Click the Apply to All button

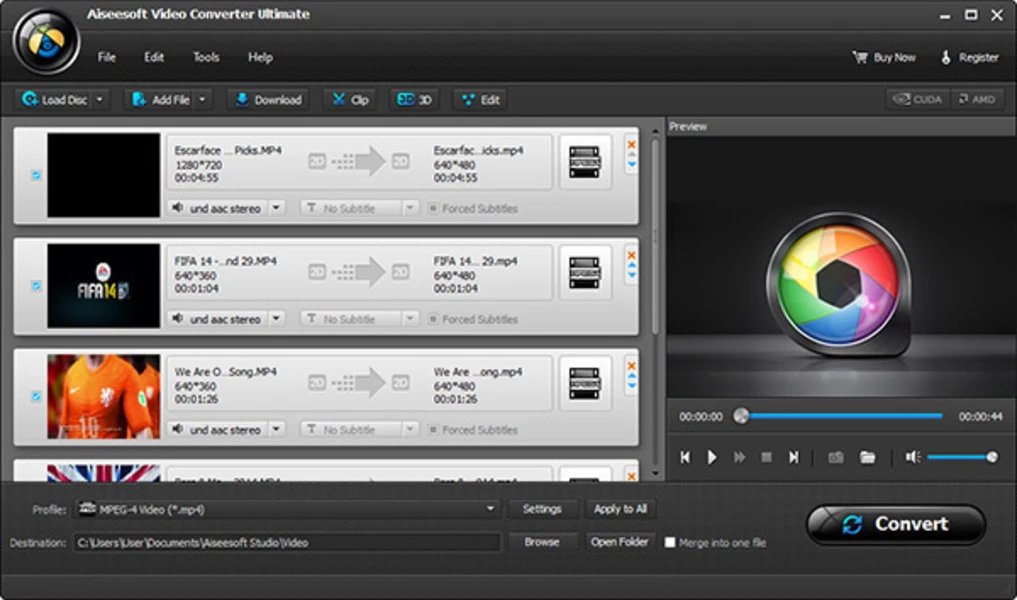(x=620, y=509)
